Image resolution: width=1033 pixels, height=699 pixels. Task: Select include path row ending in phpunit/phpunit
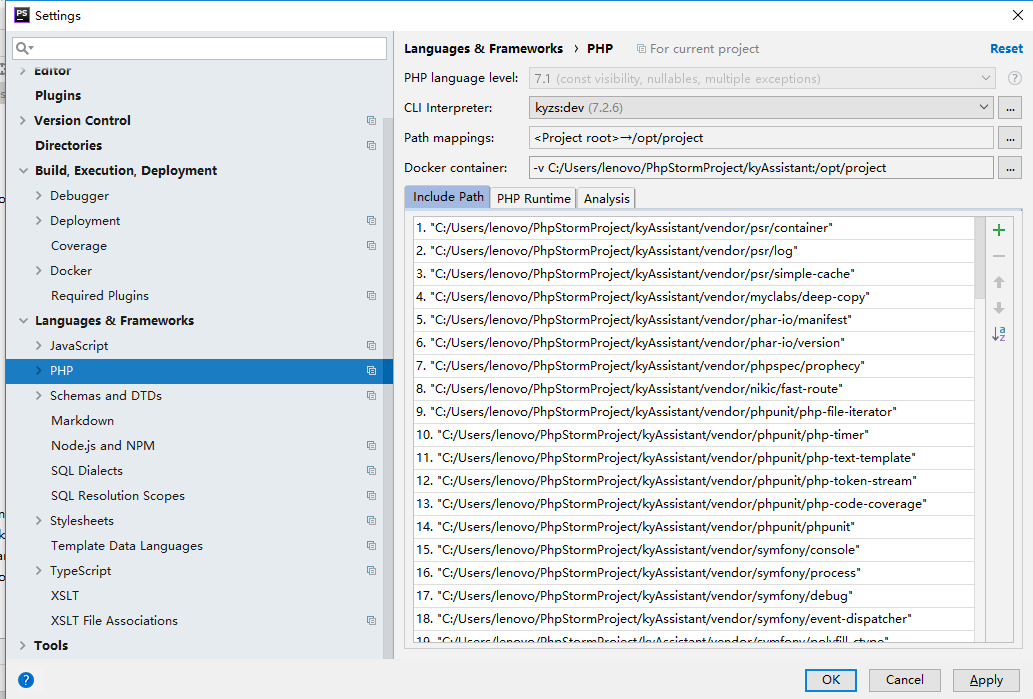(x=694, y=526)
